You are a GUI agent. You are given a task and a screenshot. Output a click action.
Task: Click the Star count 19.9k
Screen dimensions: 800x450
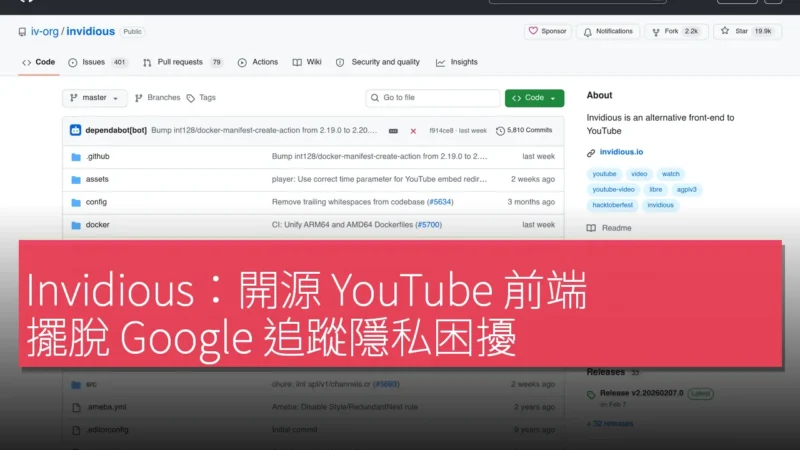pyautogui.click(x=763, y=32)
